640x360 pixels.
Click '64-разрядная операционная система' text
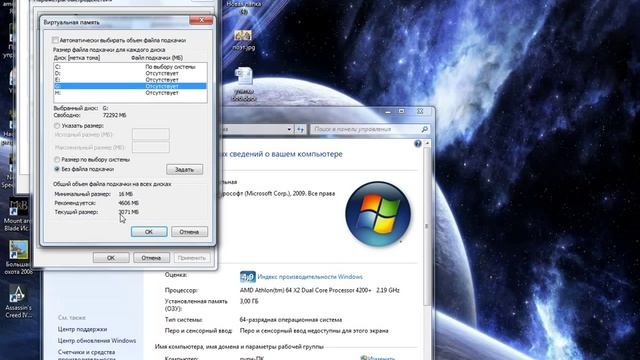click(291, 320)
